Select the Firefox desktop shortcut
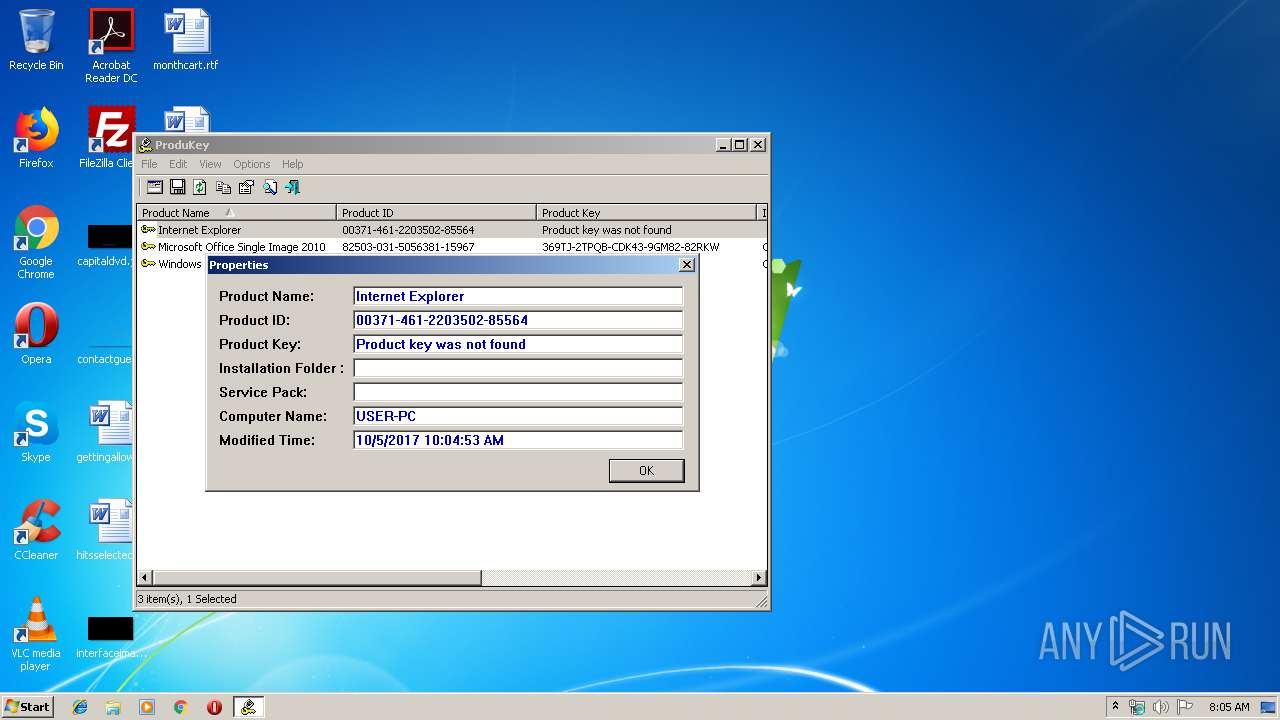This screenshot has height=720, width=1280. pyautogui.click(x=36, y=137)
